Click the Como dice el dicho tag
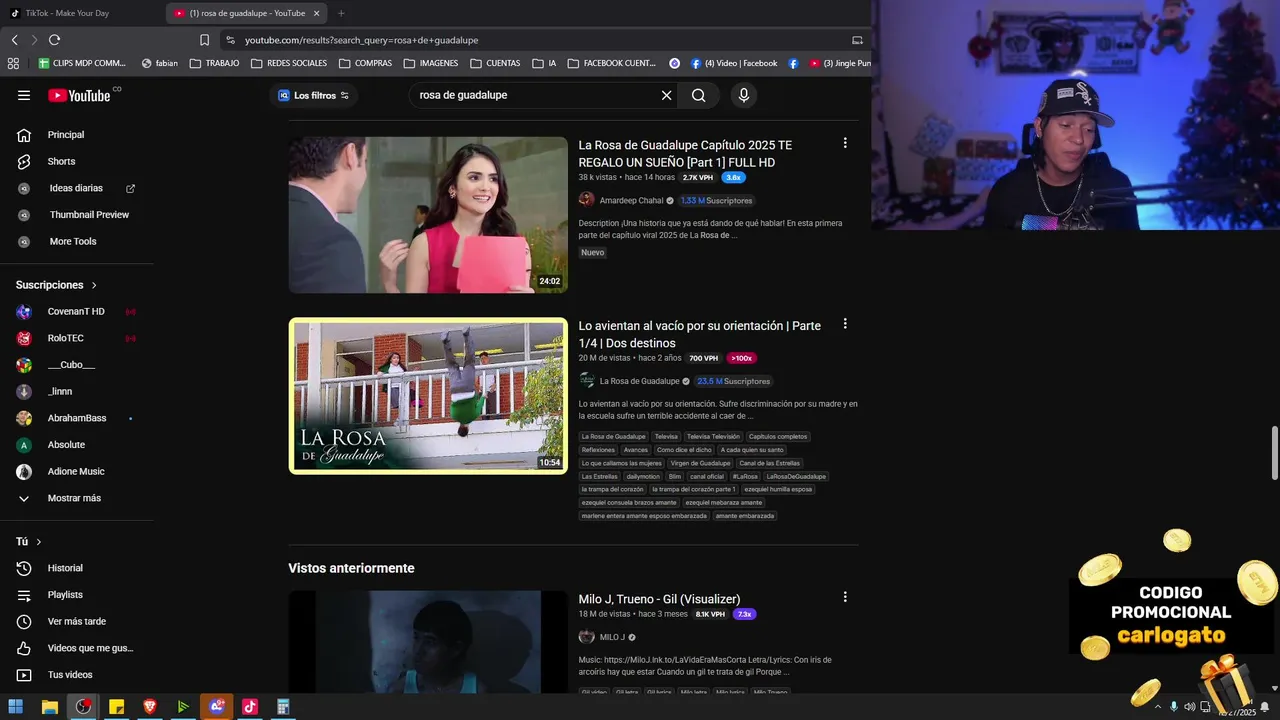 coord(684,450)
